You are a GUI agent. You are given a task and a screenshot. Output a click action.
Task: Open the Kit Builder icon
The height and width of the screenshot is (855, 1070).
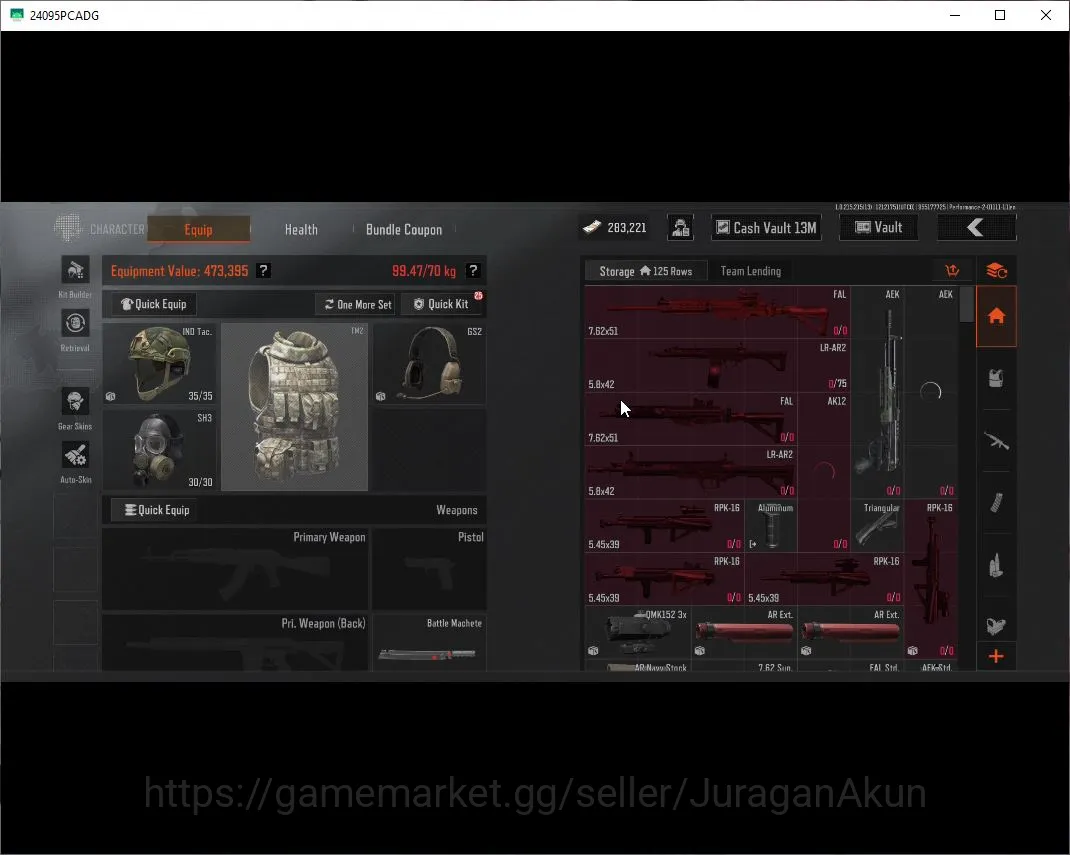75,270
